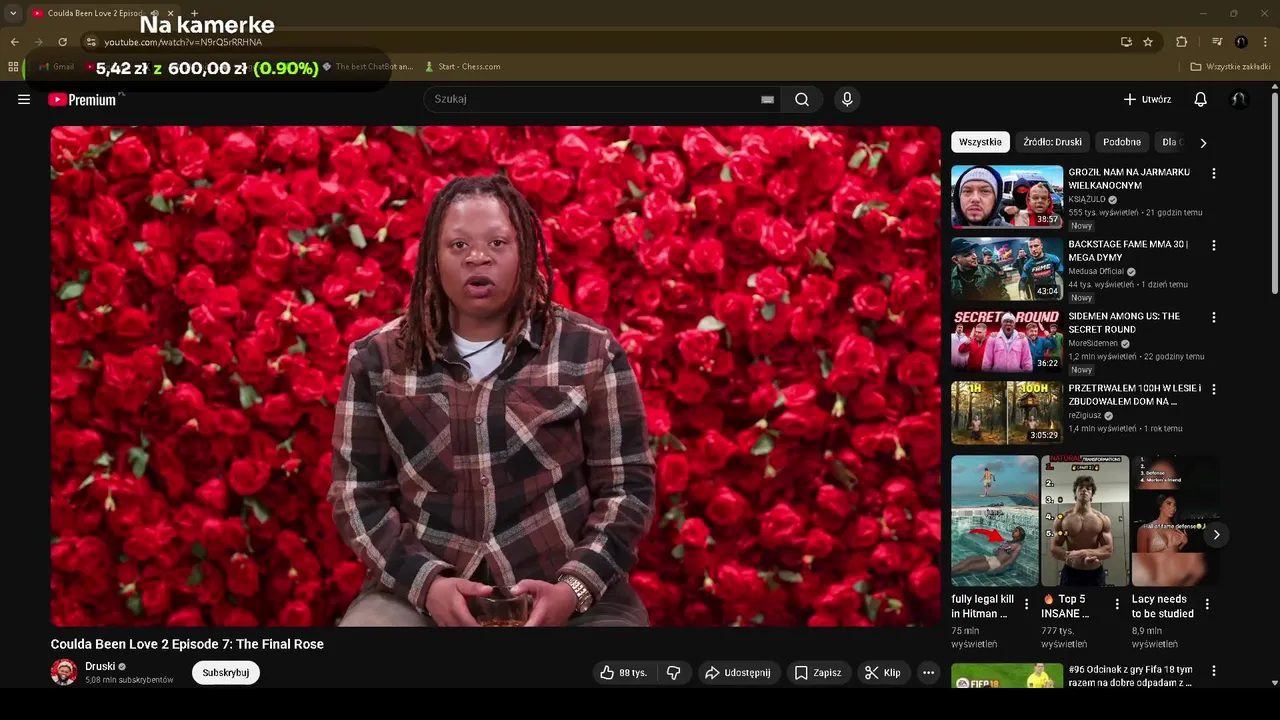1280x720 pixels.
Task: Like the video with thumbs up
Action: [x=623, y=673]
